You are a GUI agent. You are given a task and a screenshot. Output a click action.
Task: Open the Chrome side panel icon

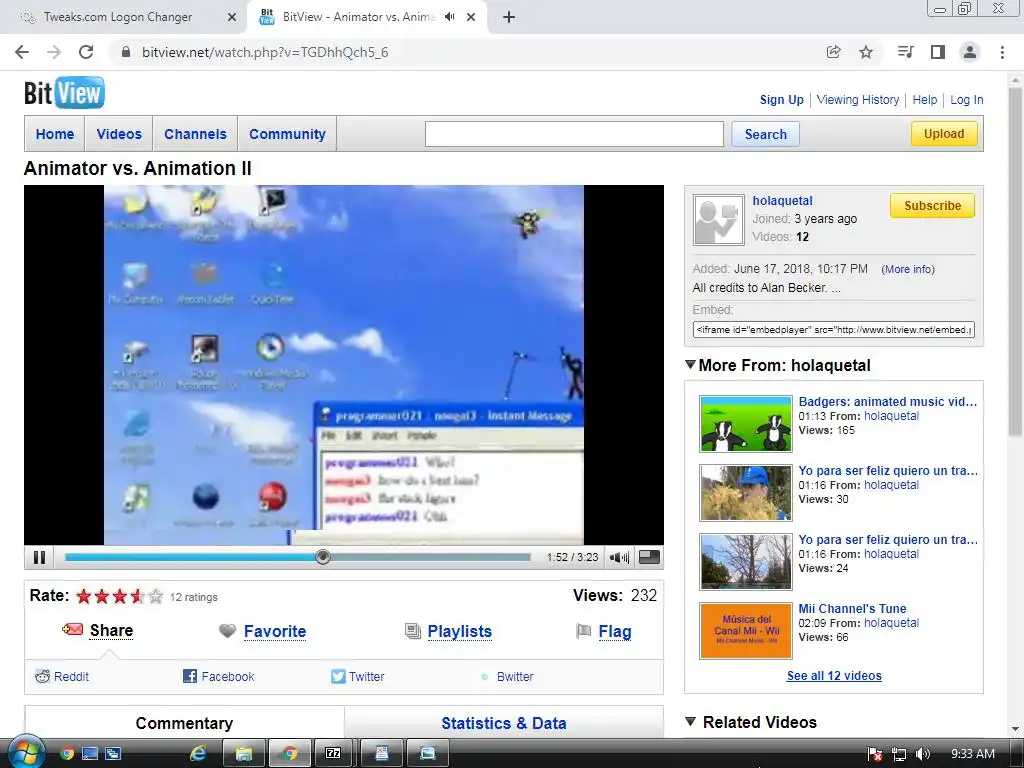(x=938, y=52)
